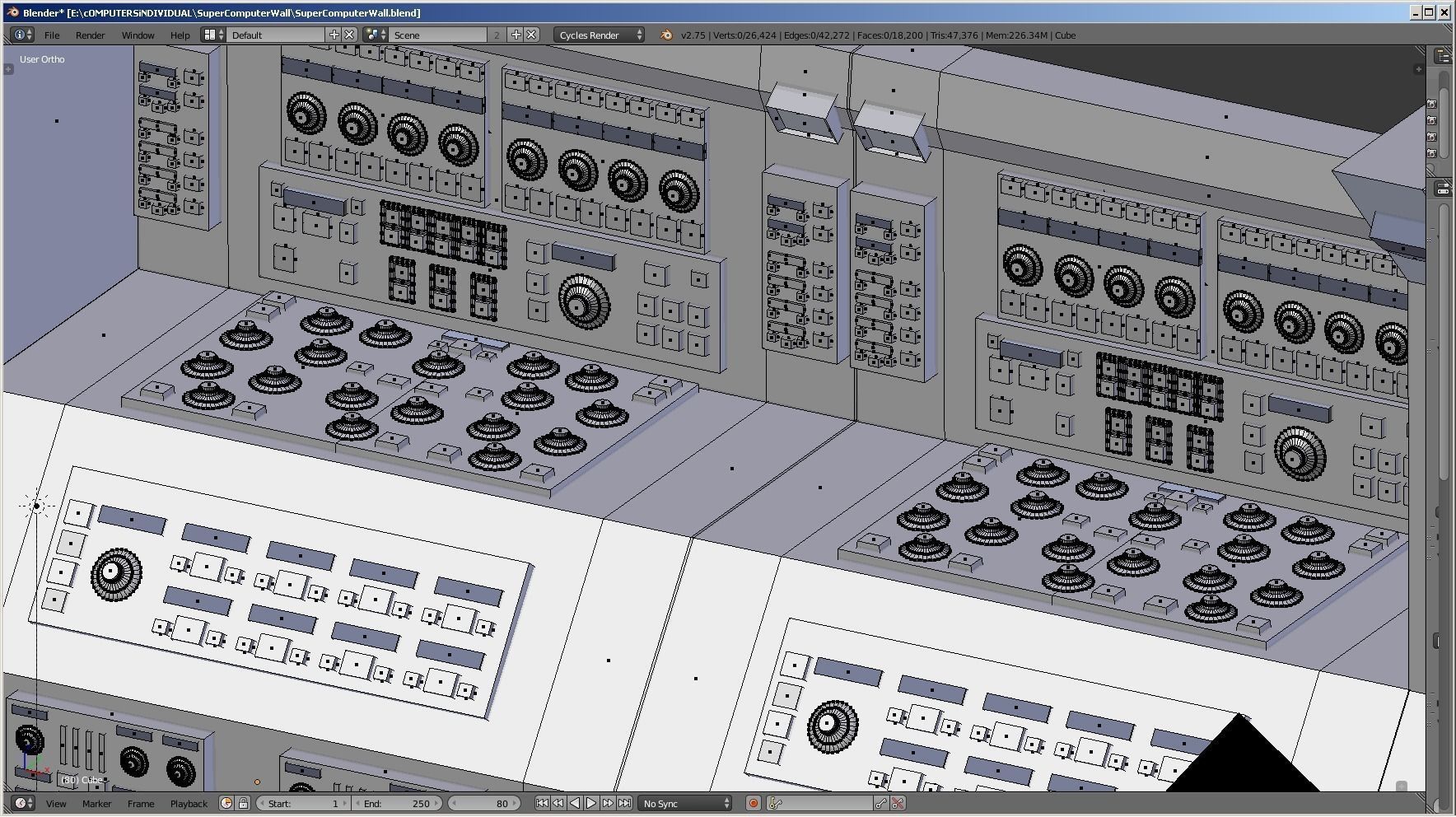Open the Cycles Render engine dropdown
Image resolution: width=1456 pixels, height=817 pixels.
[600, 35]
